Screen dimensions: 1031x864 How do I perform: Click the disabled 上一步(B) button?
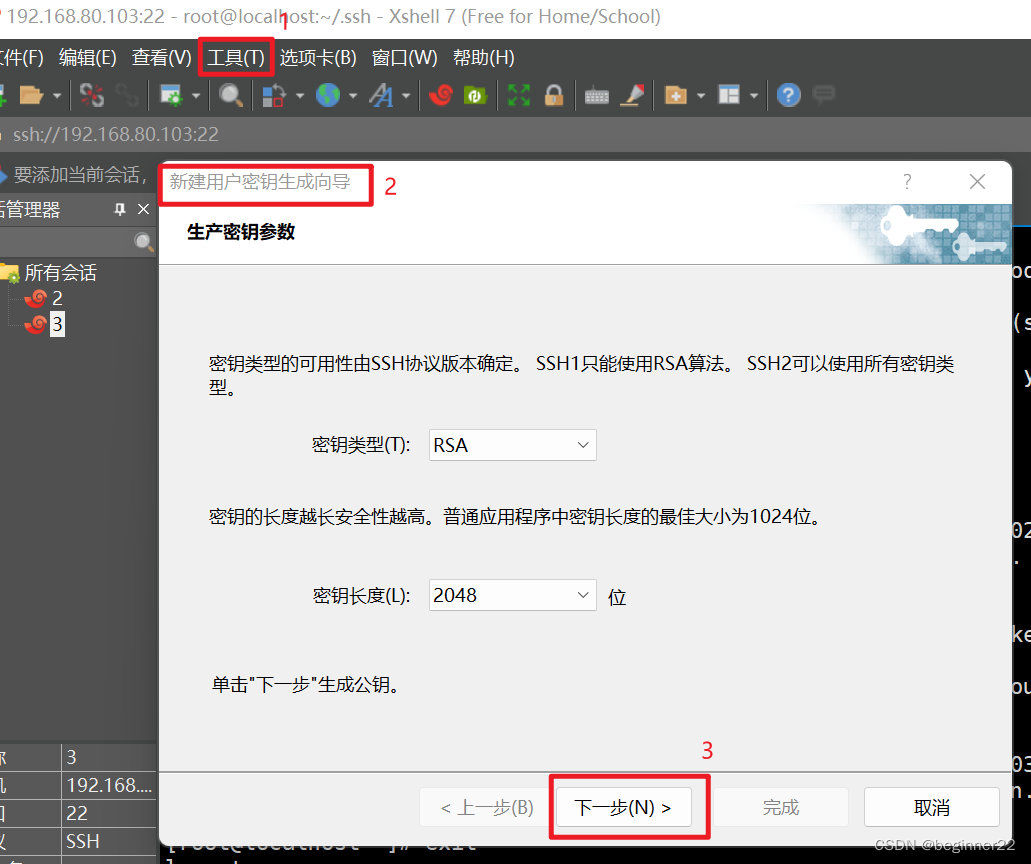pos(487,807)
